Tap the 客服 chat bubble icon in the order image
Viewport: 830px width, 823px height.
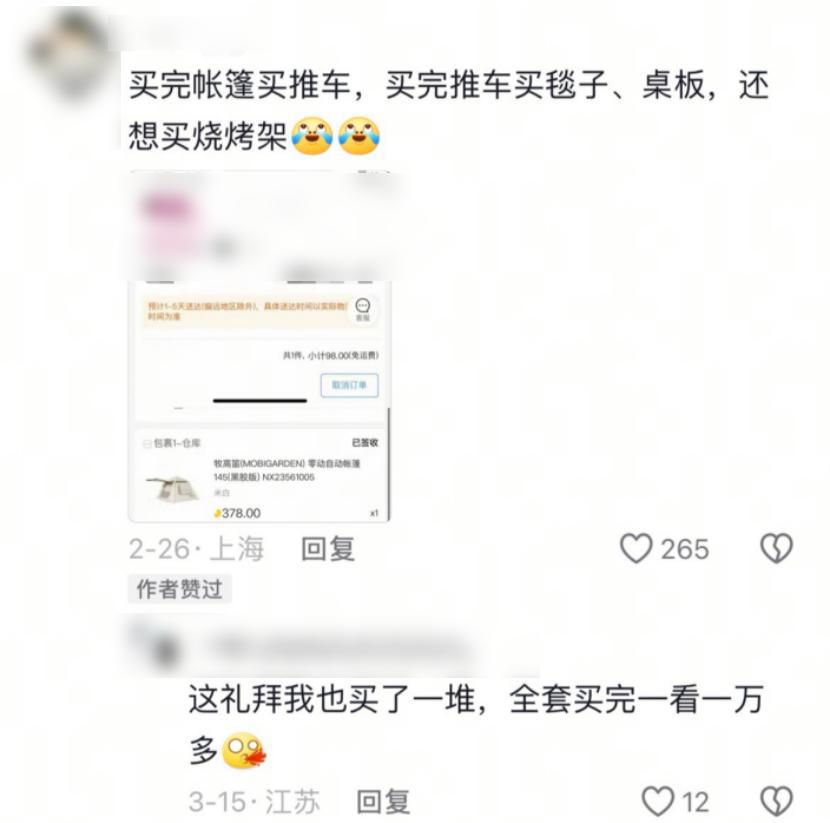tap(363, 309)
